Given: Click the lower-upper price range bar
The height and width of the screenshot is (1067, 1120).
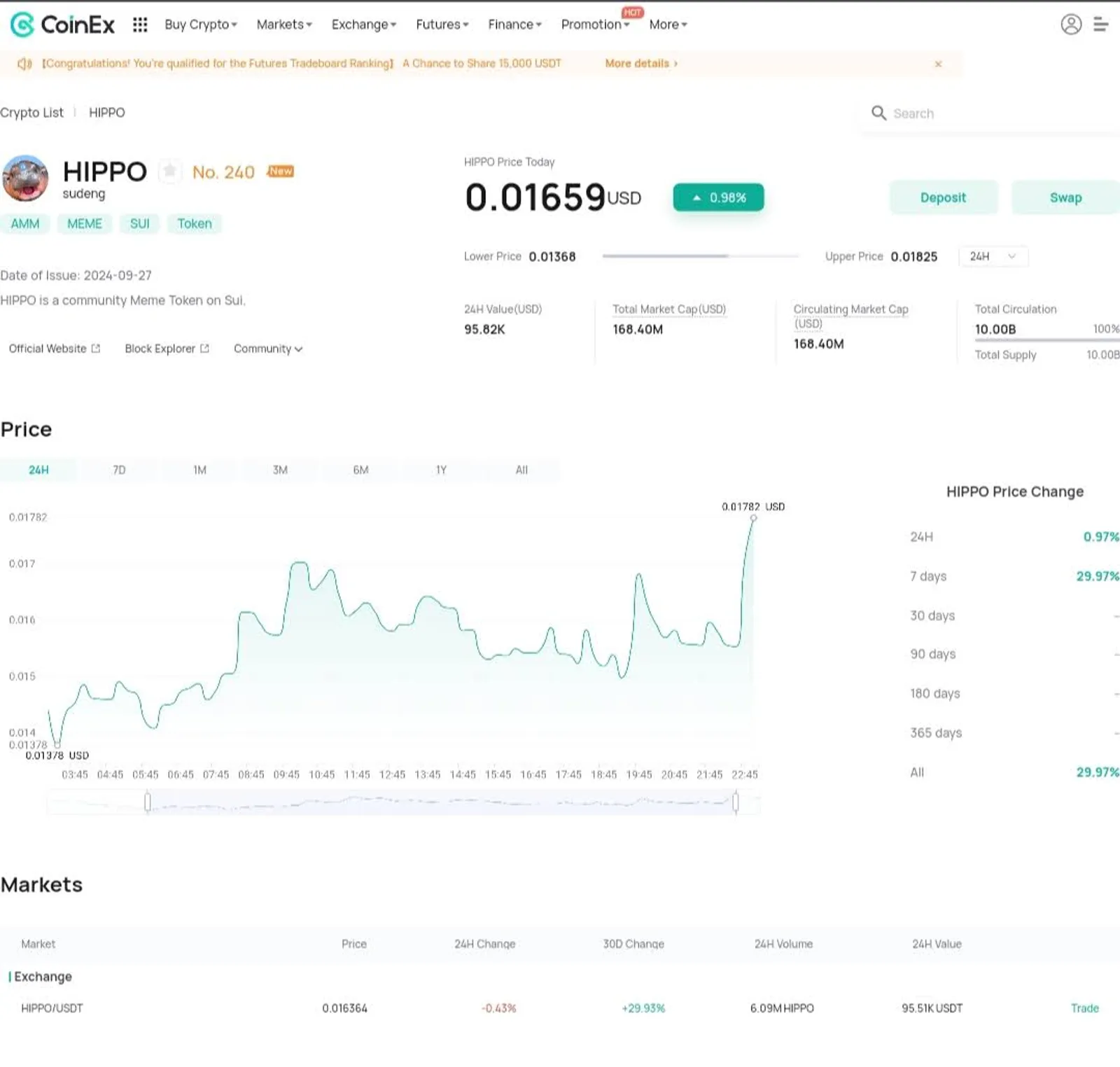Looking at the screenshot, I should click(x=700, y=256).
